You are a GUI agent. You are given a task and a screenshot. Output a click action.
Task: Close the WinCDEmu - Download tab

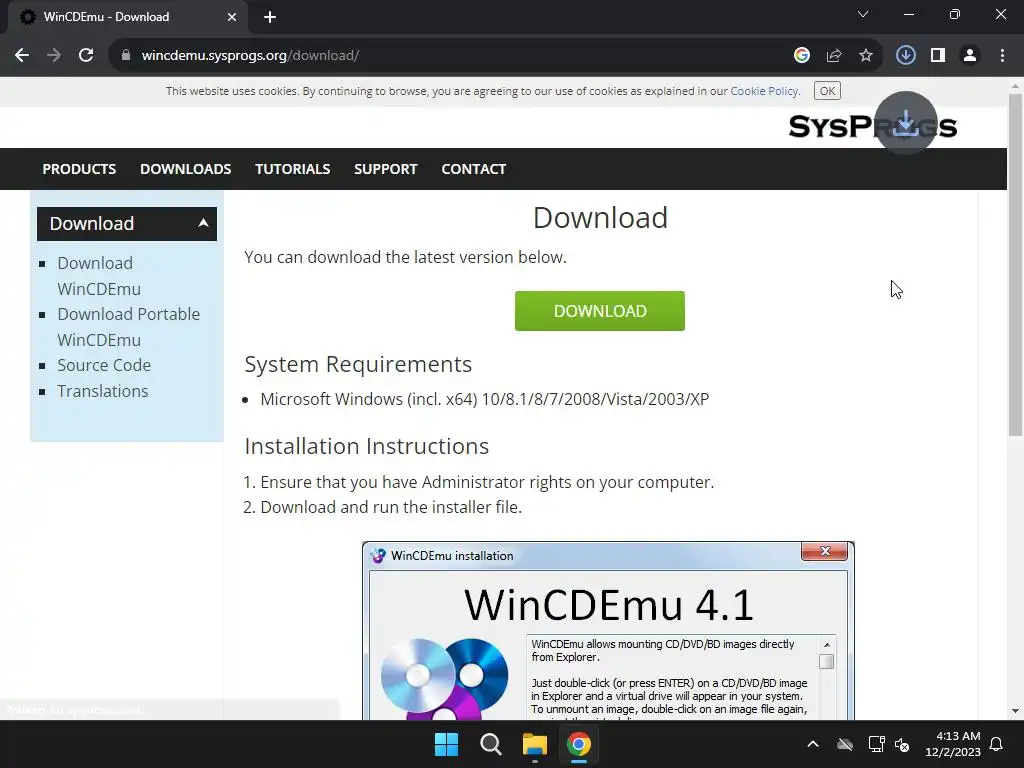[x=232, y=17]
